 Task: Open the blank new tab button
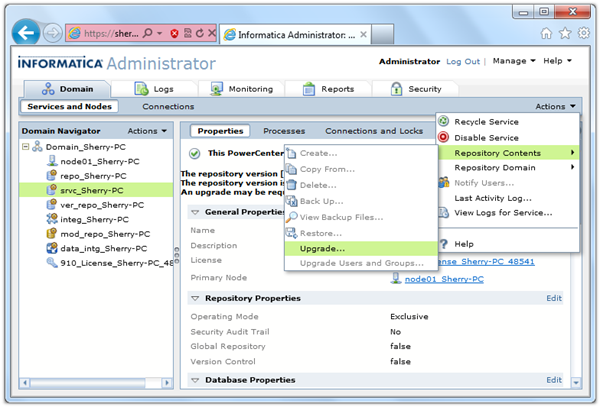pos(382,34)
